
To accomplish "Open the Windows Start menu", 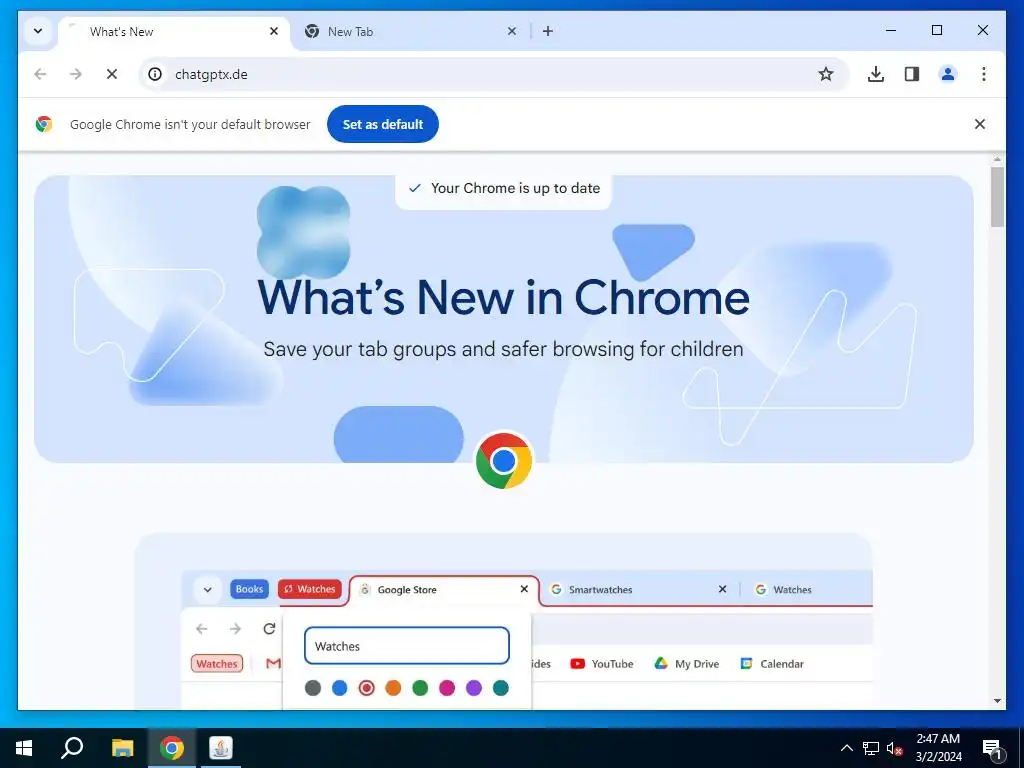I will [x=24, y=748].
